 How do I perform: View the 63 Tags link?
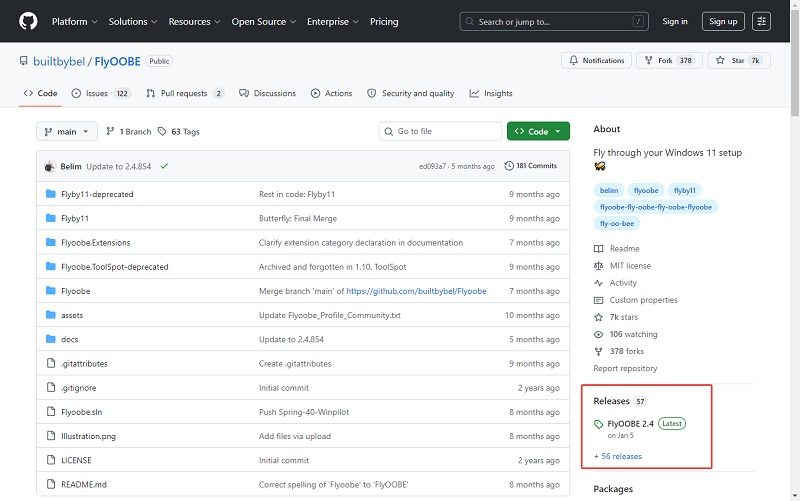(x=179, y=132)
